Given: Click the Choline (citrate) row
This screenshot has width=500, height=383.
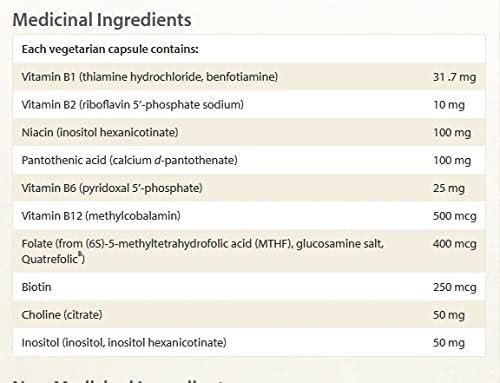Looking at the screenshot, I should [x=249, y=315].
